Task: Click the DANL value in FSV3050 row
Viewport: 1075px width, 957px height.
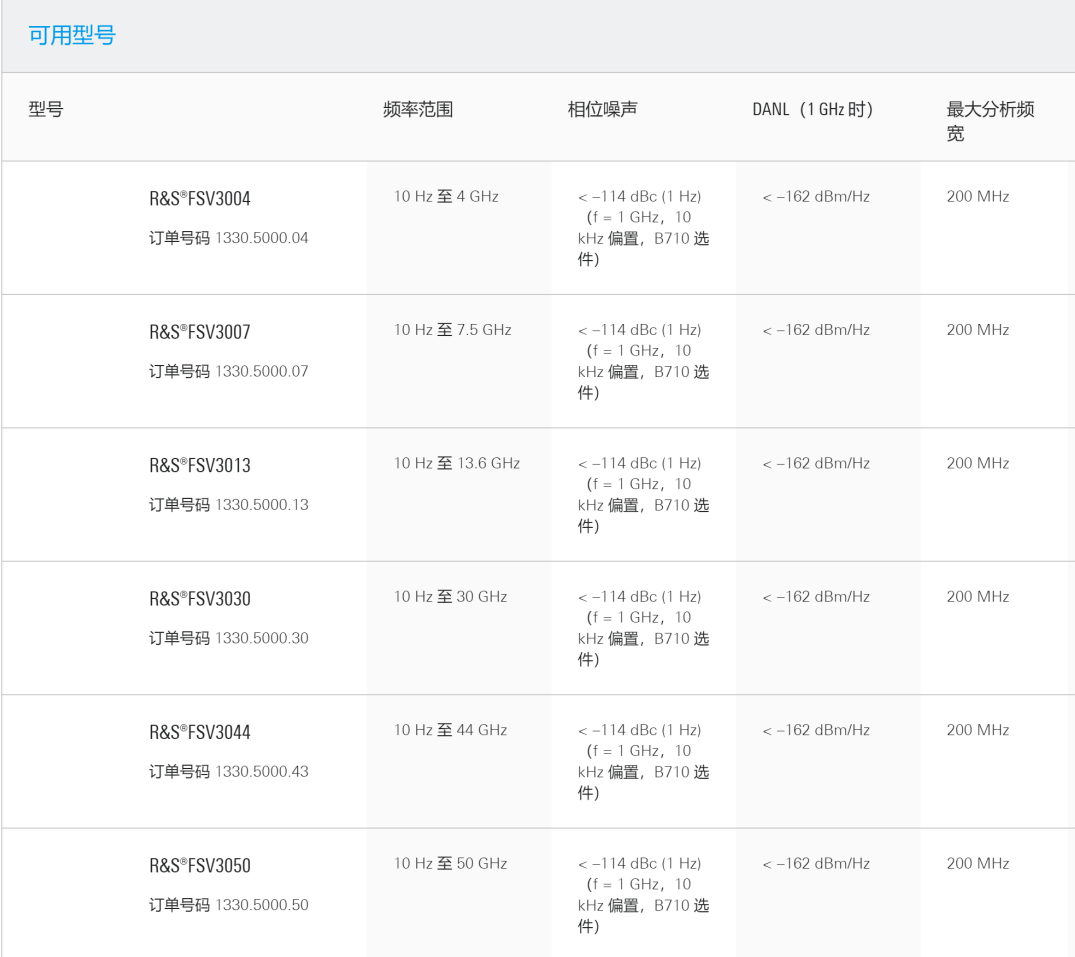Action: [x=816, y=863]
